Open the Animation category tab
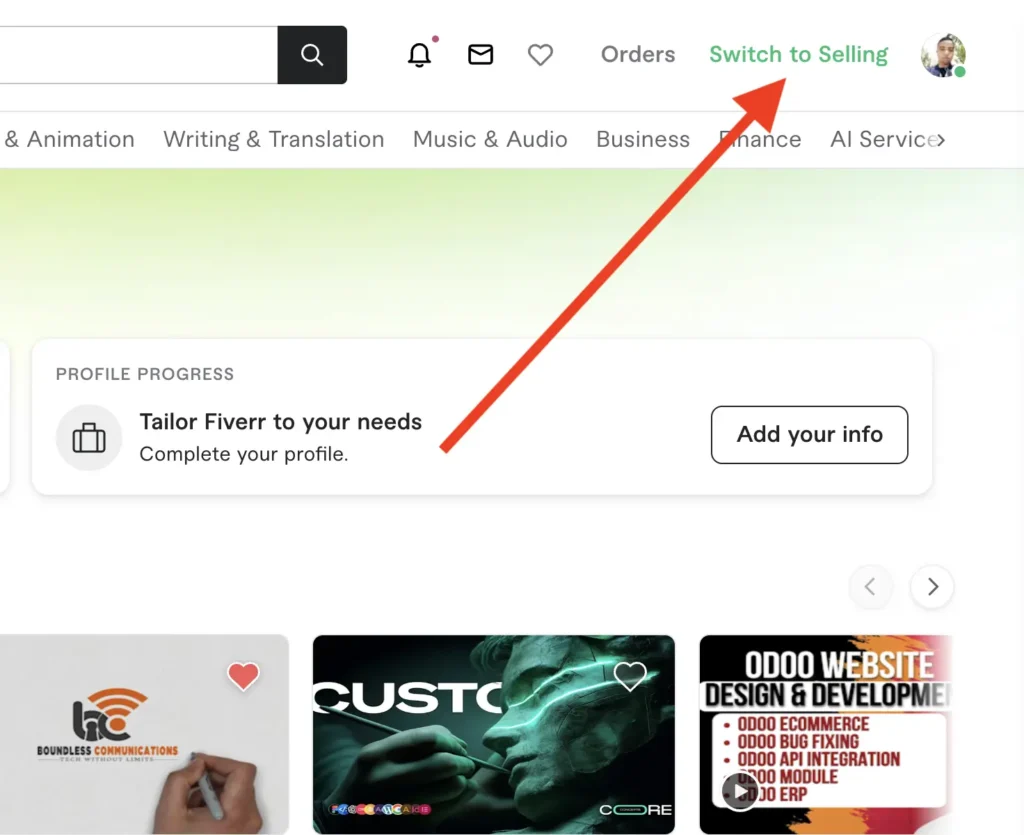Image resolution: width=1024 pixels, height=835 pixels. click(69, 139)
